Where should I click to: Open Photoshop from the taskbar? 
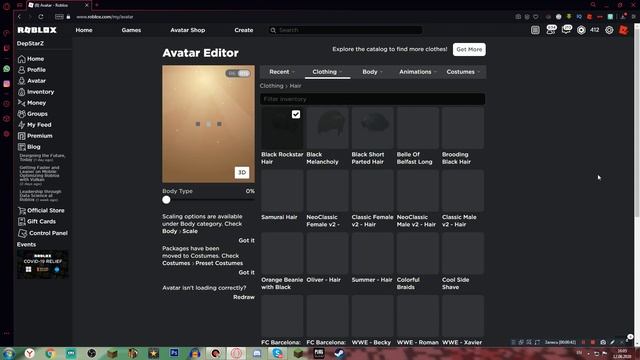[174, 353]
